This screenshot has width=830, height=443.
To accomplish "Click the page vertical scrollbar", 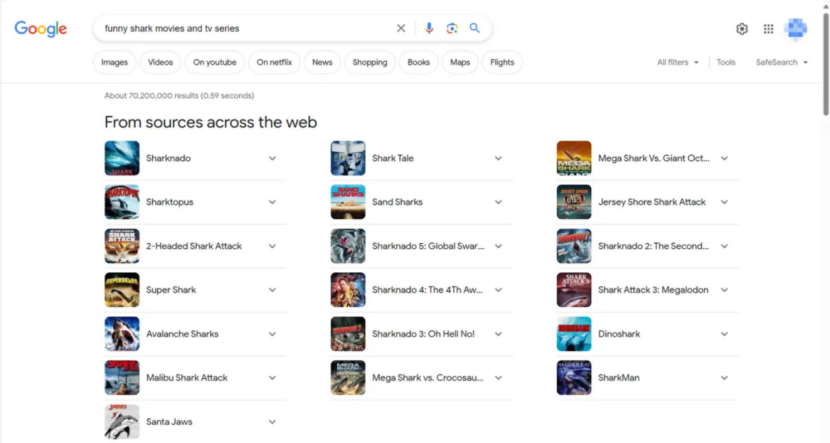I will point(826,64).
